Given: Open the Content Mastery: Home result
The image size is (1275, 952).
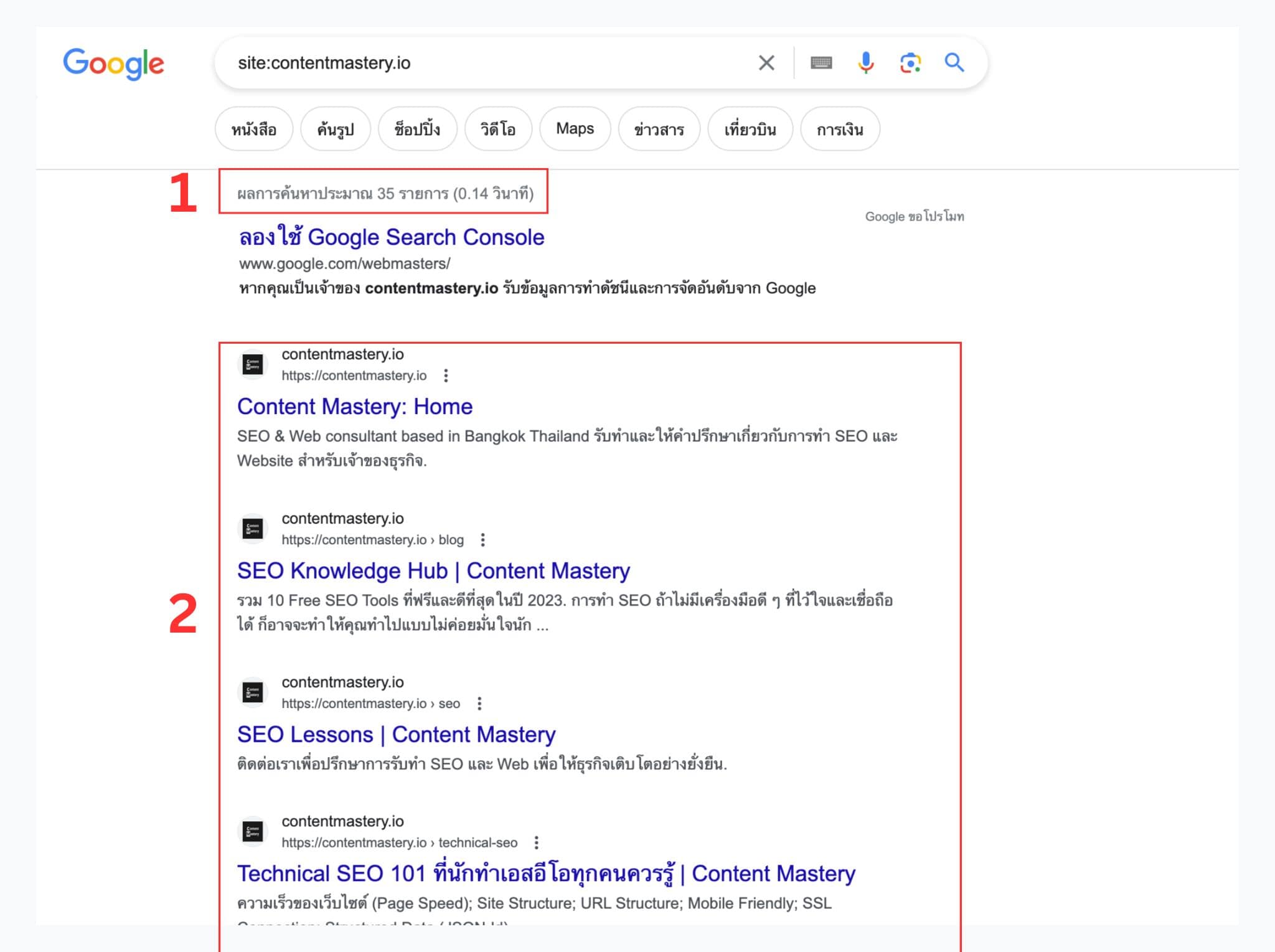Looking at the screenshot, I should pyautogui.click(x=355, y=407).
